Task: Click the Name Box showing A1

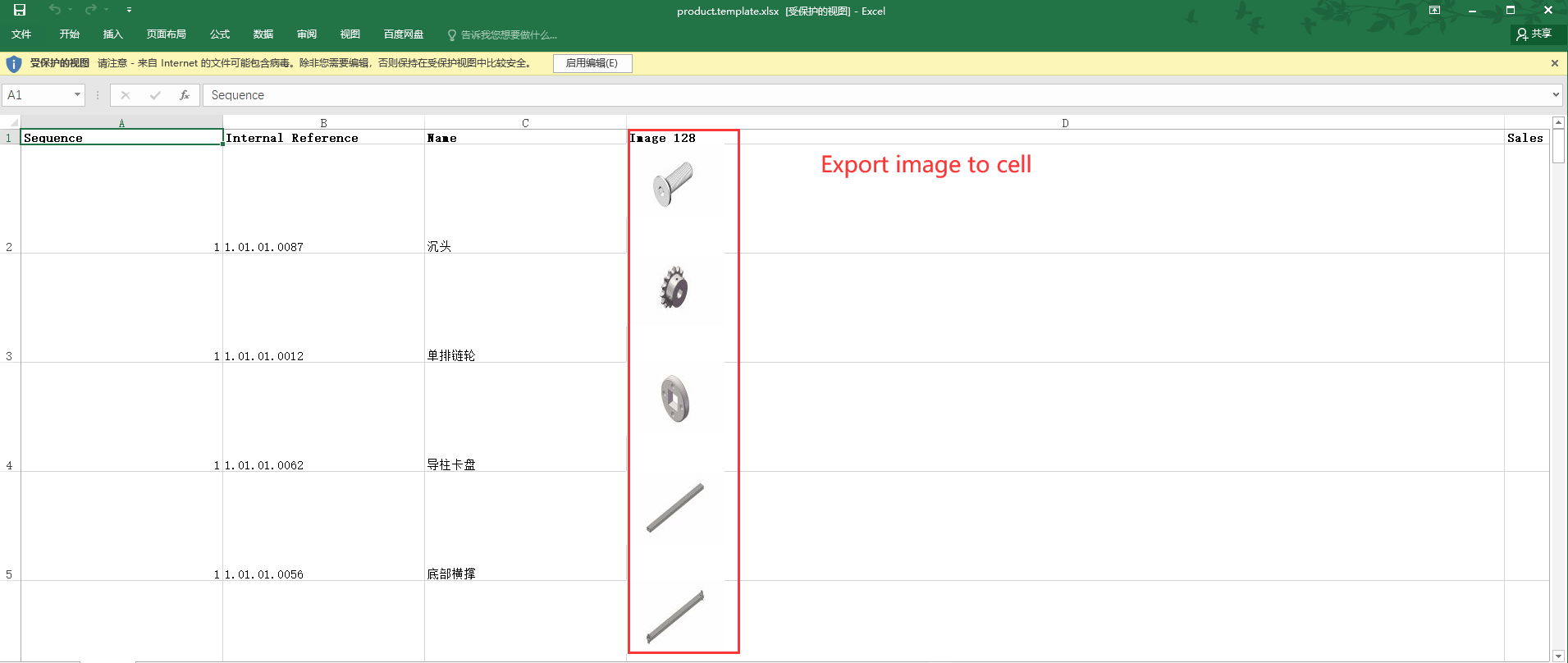Action: point(38,95)
